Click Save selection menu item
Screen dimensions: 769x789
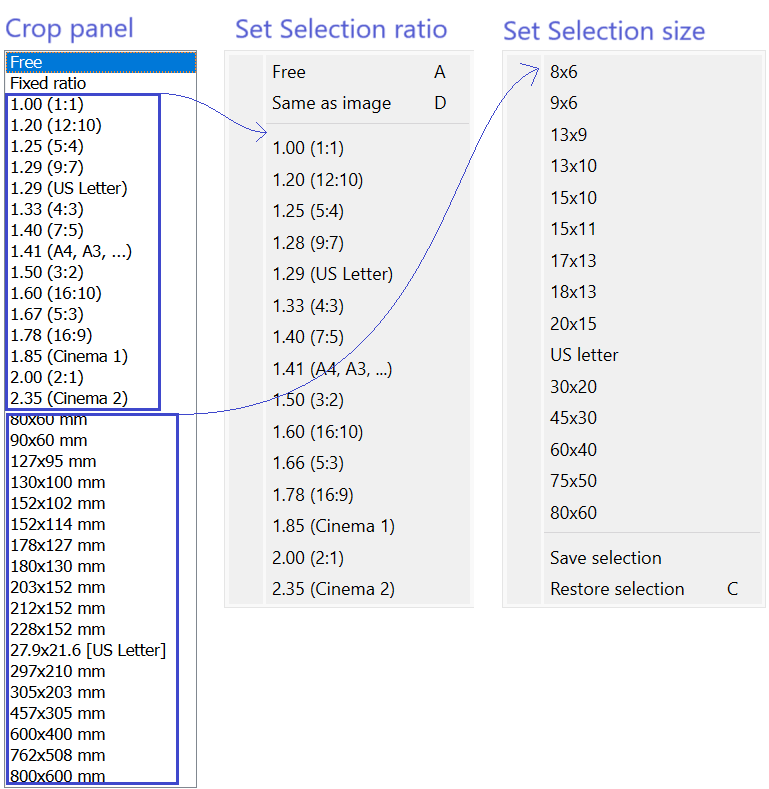tap(605, 558)
